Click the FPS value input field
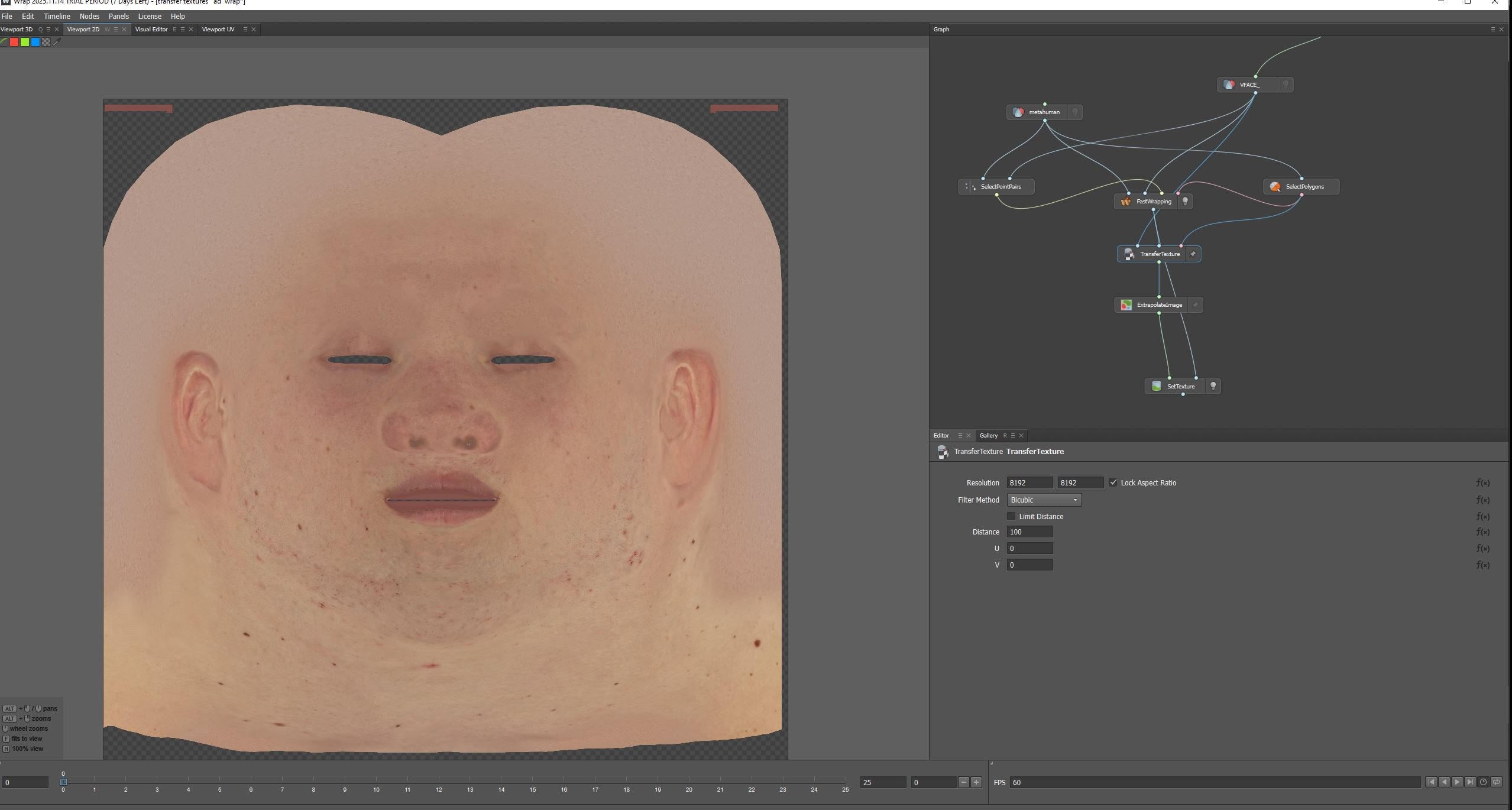Viewport: 1512px width, 810px height. pos(1029,782)
